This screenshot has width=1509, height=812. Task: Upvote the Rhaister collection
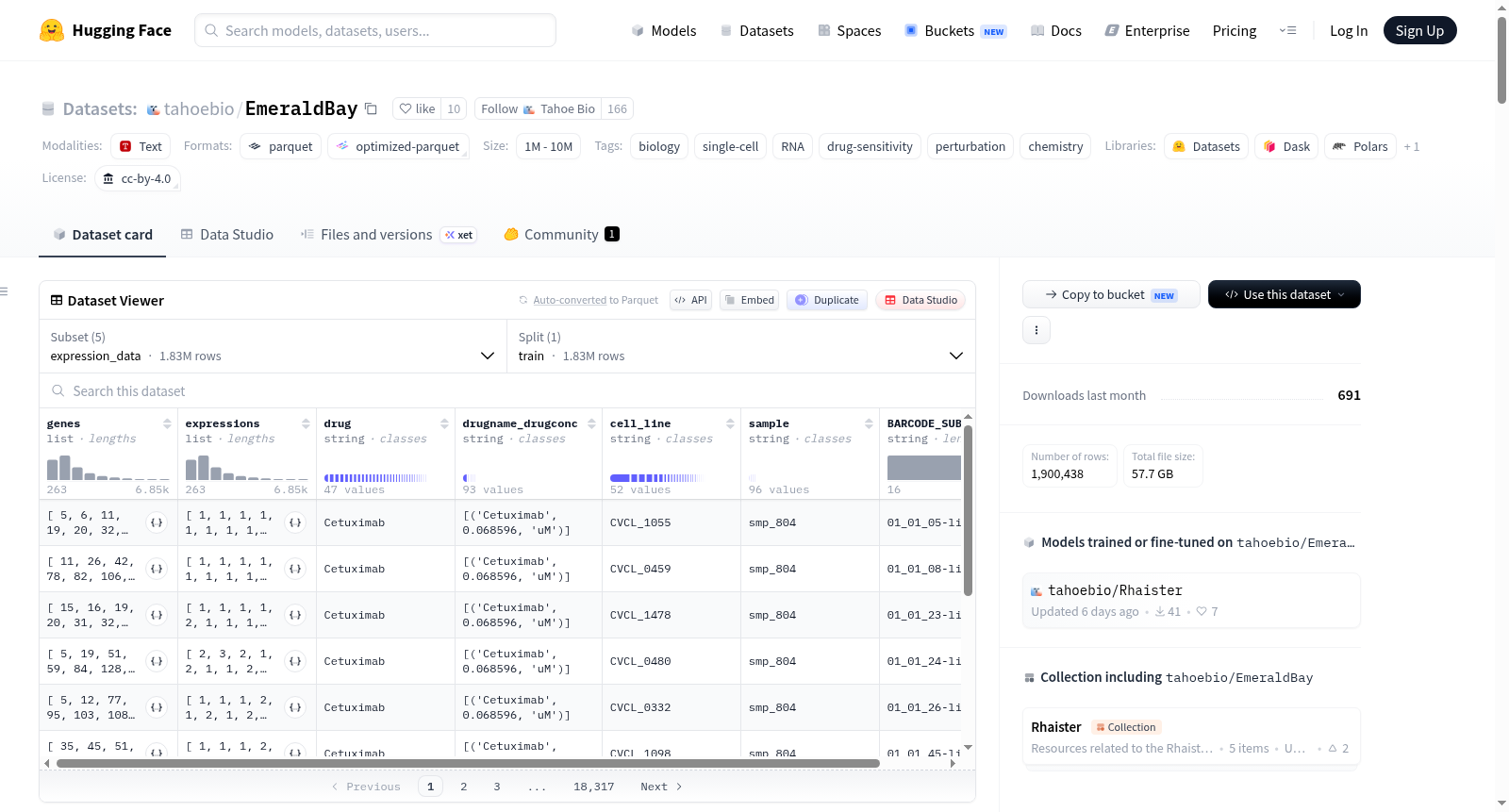(1338, 748)
